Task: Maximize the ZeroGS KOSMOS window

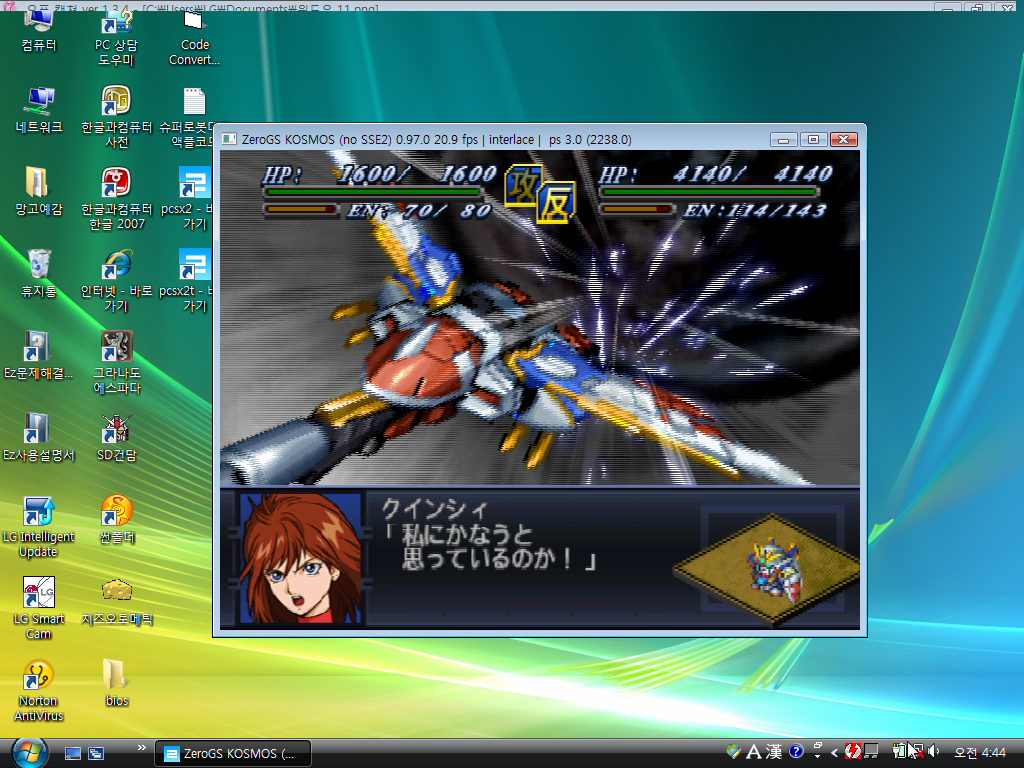Action: [x=813, y=140]
